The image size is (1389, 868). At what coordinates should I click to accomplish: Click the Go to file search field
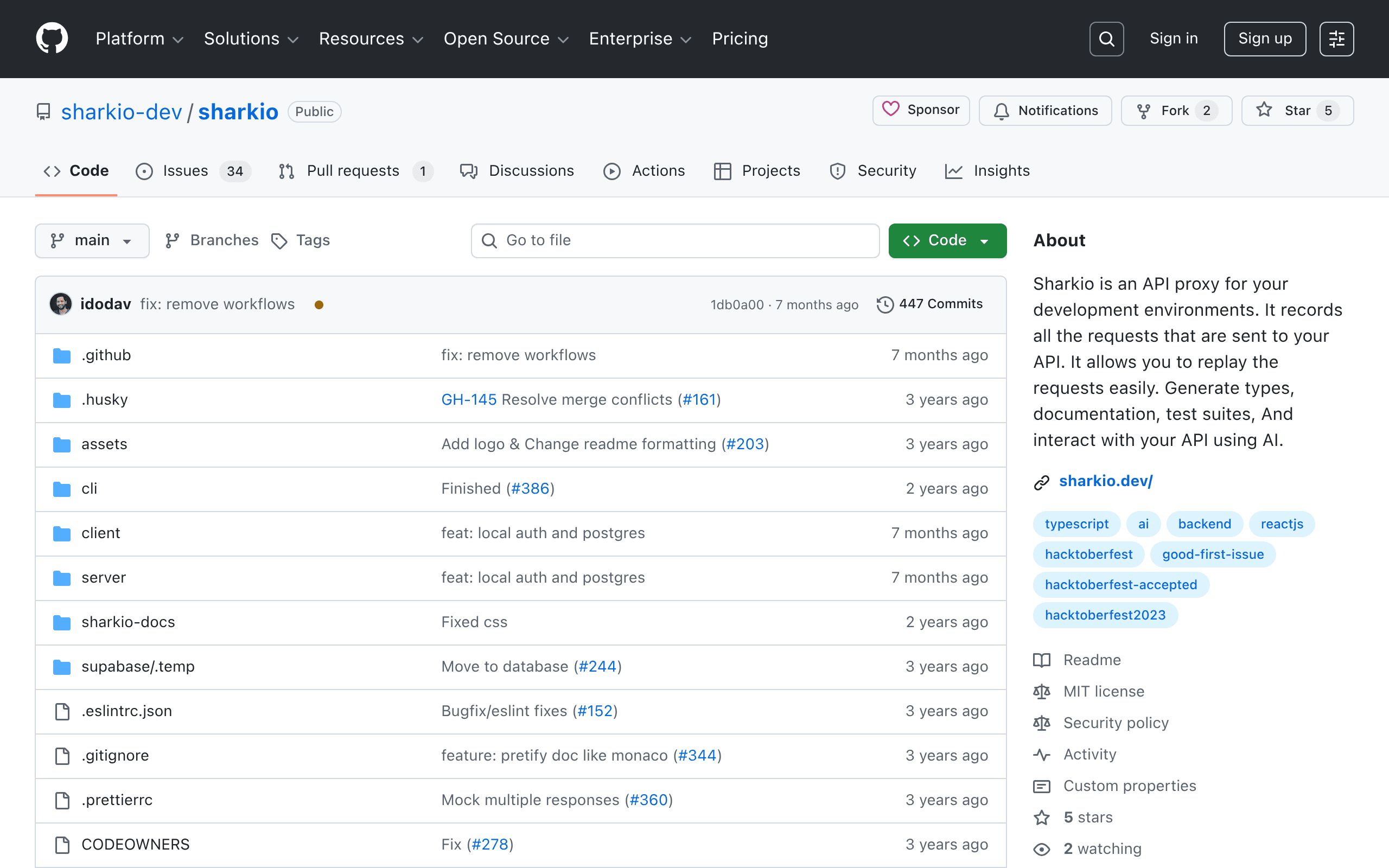[x=675, y=240]
